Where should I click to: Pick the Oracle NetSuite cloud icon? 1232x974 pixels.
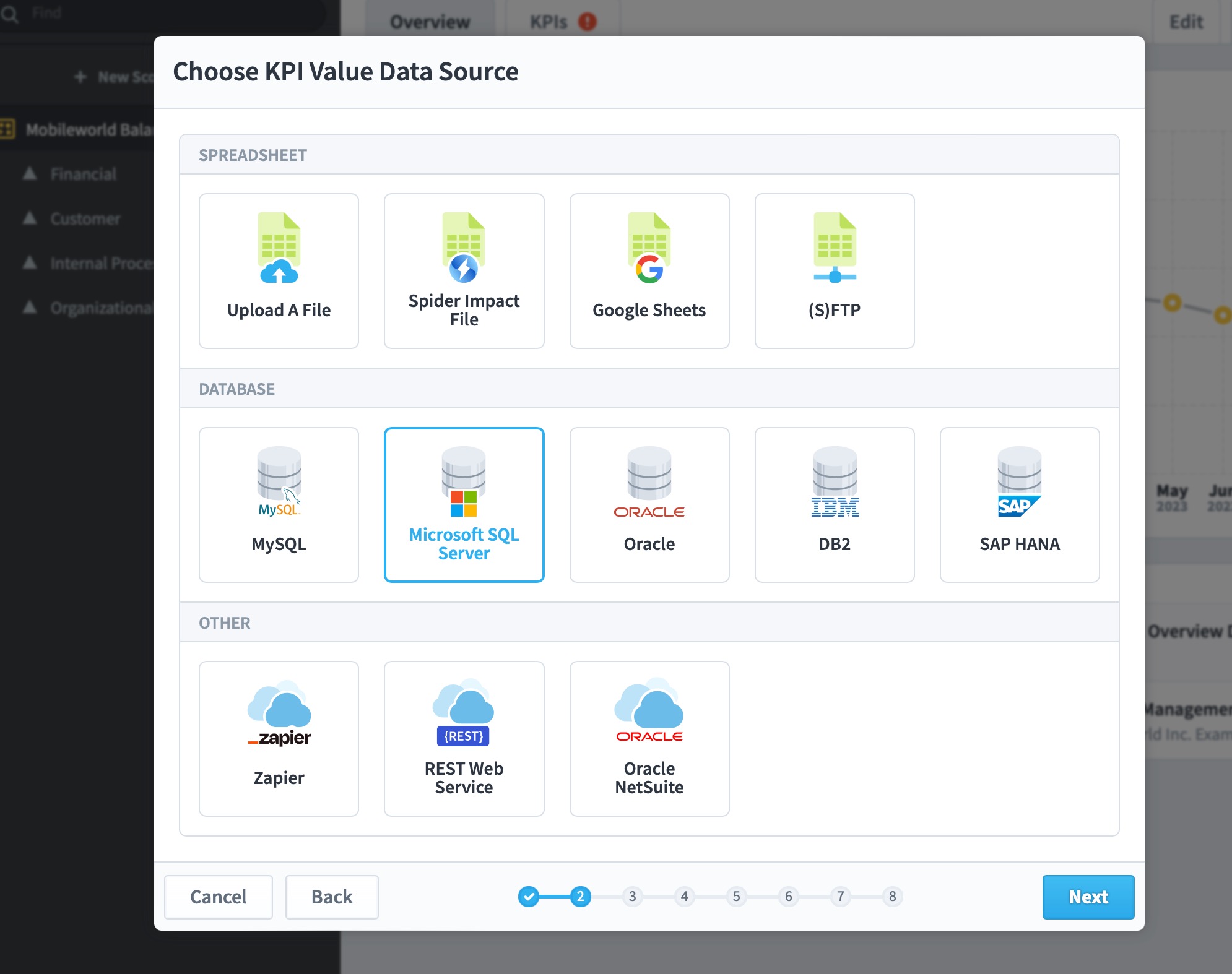649,710
